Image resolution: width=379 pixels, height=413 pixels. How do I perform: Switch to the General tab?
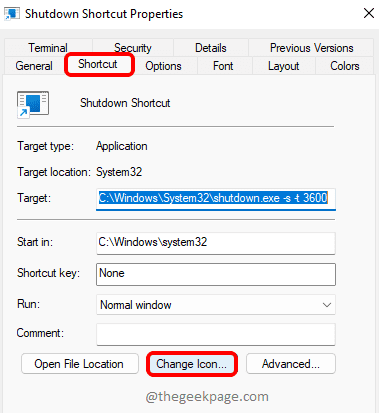click(34, 66)
